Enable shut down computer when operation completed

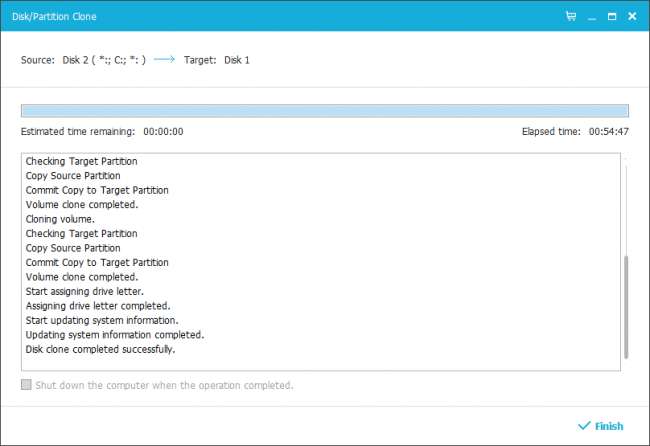[27, 385]
